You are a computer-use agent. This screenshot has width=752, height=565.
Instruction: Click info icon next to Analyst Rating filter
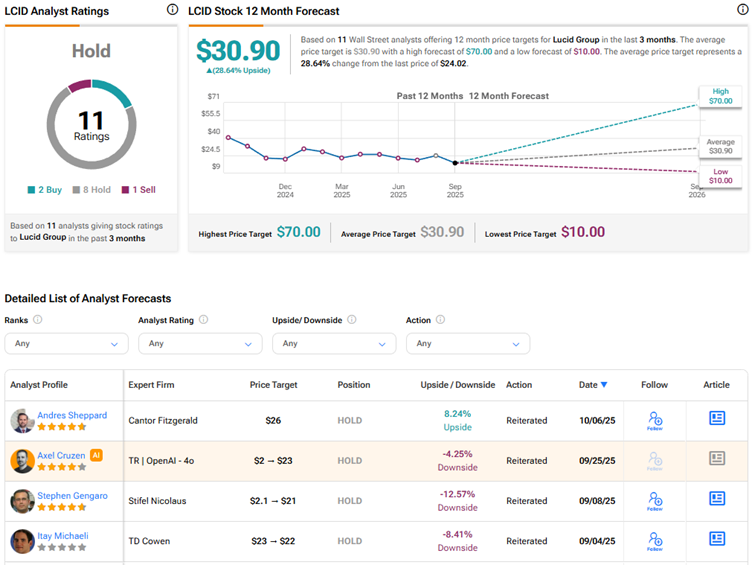click(x=203, y=320)
